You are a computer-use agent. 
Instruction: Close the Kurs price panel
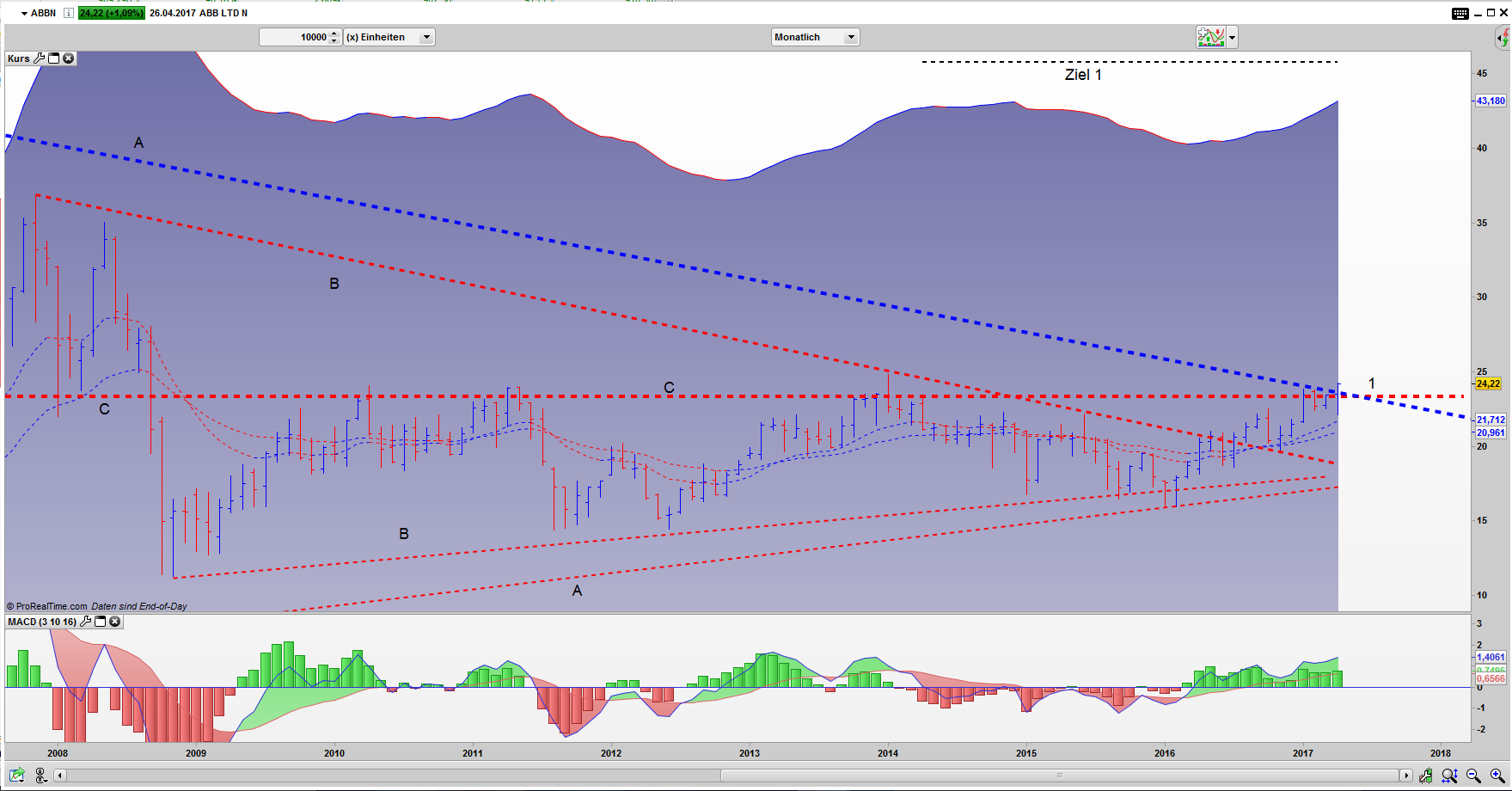point(68,58)
